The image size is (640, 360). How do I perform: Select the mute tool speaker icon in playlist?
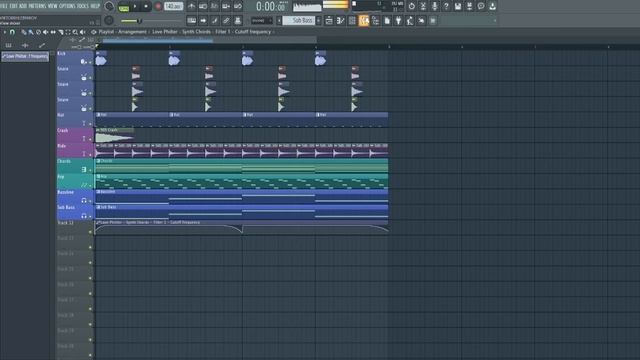tap(45, 32)
